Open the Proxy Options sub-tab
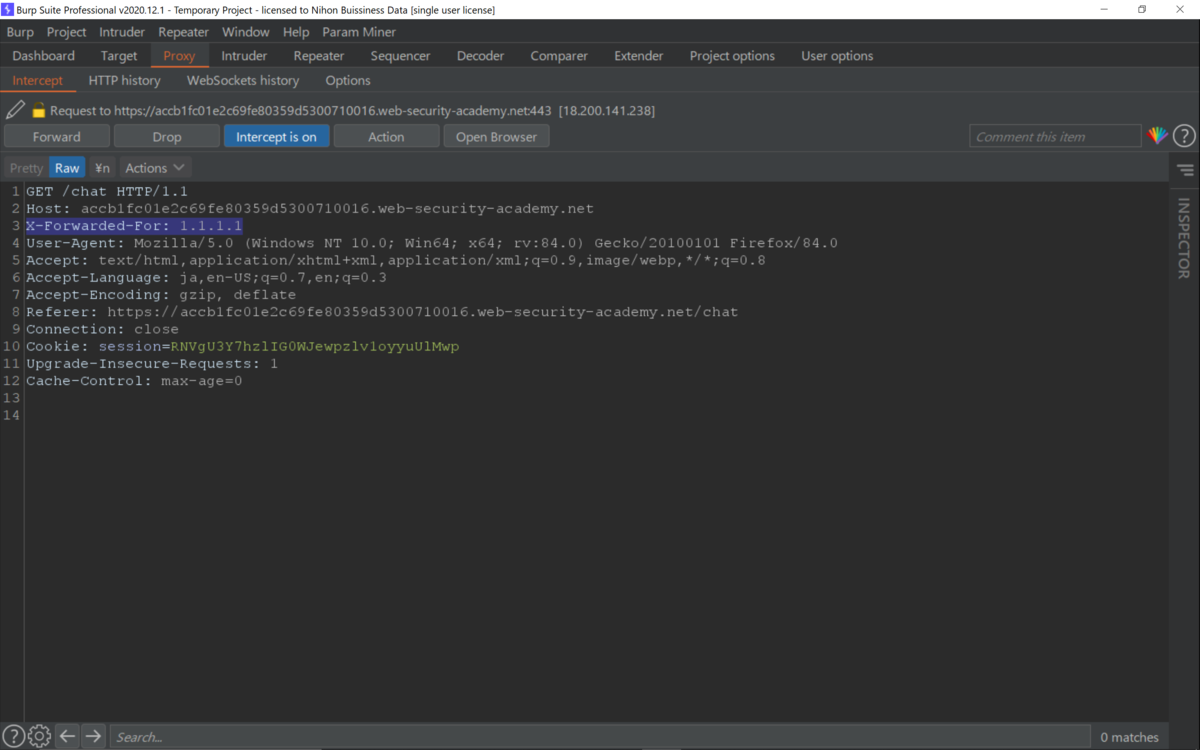The width and height of the screenshot is (1200, 750). point(348,80)
